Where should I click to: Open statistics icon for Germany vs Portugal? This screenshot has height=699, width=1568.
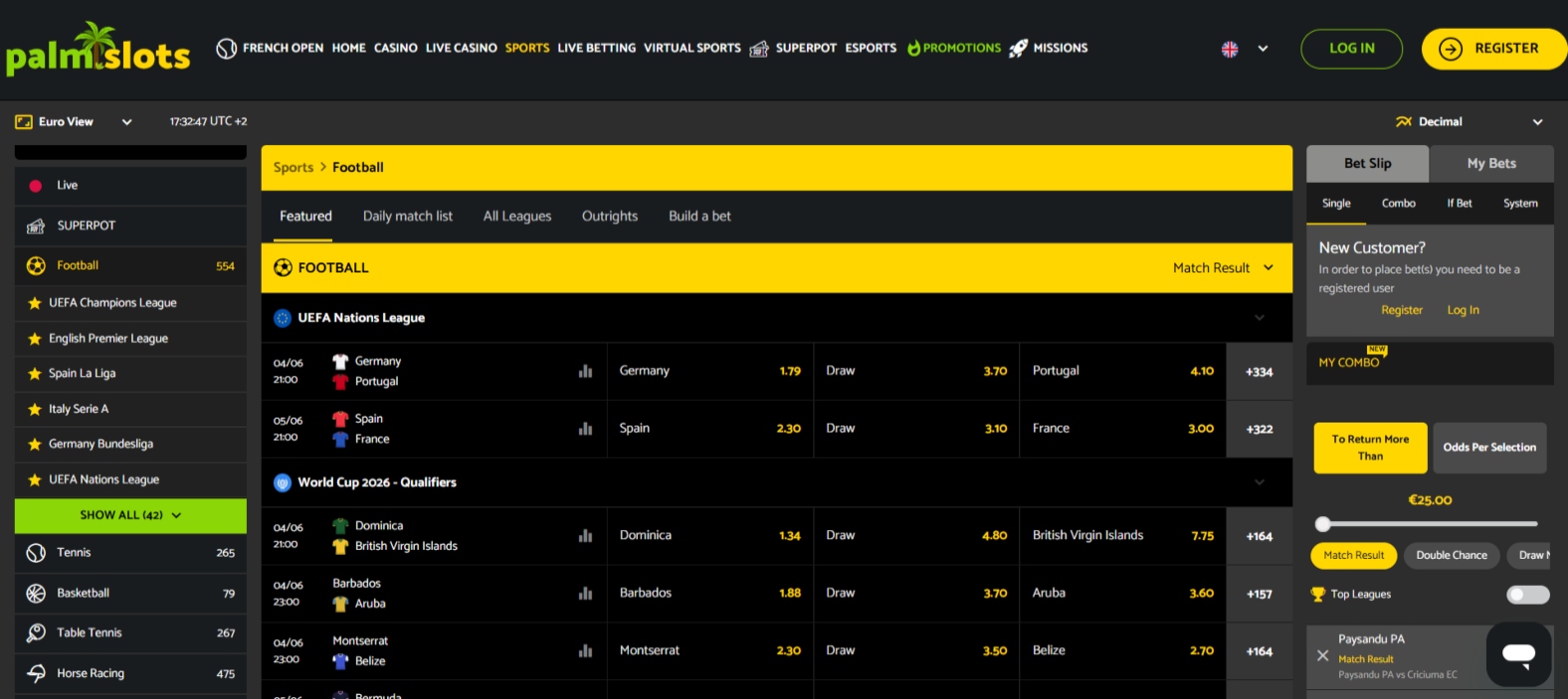pos(585,371)
